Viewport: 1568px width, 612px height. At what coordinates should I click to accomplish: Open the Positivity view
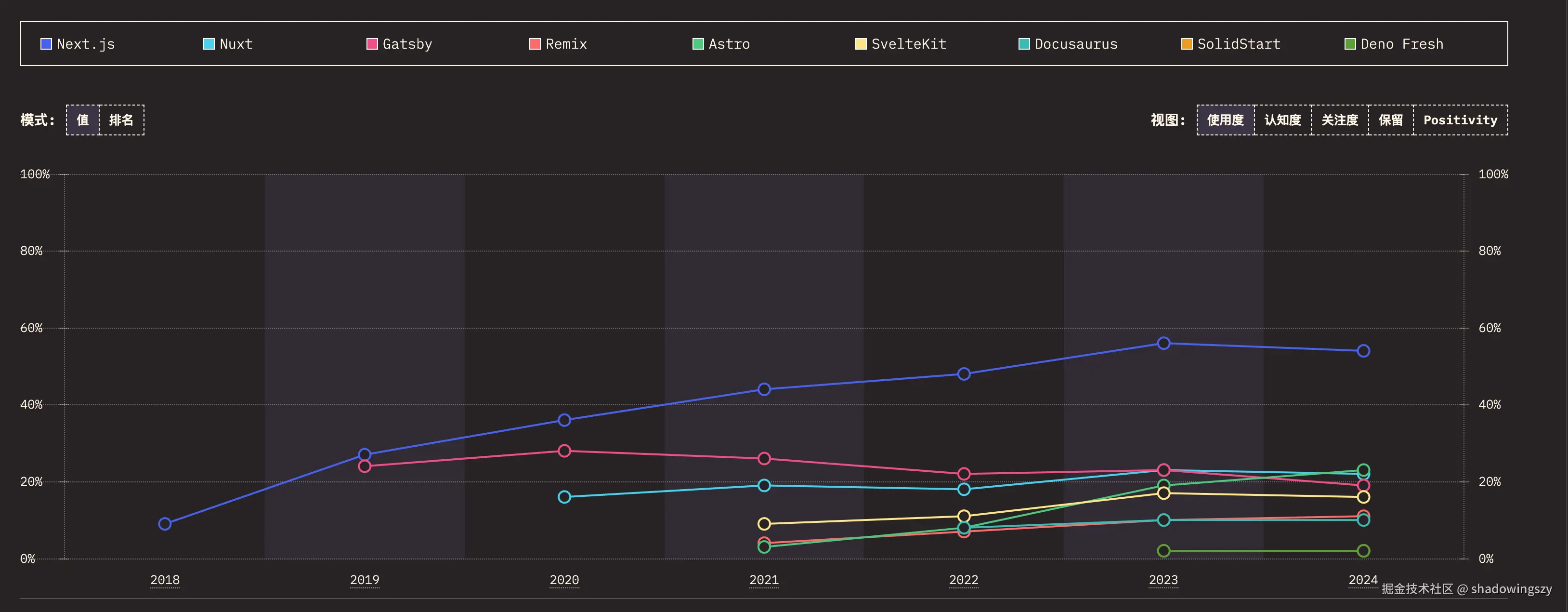pyautogui.click(x=1460, y=120)
